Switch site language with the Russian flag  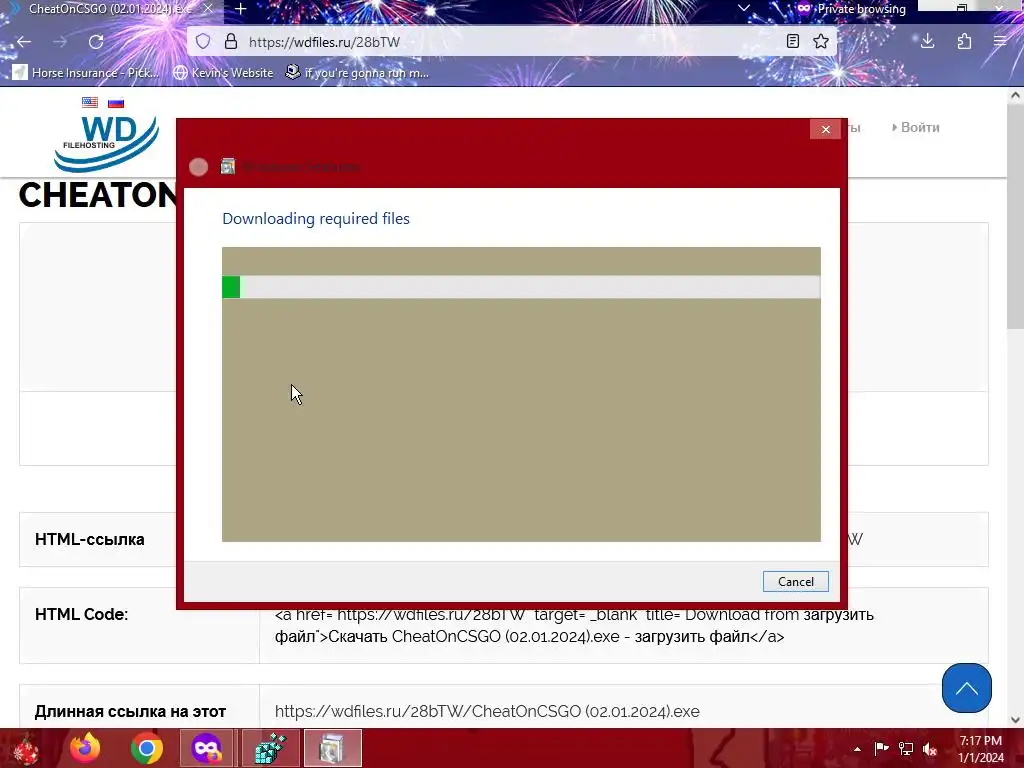point(116,103)
